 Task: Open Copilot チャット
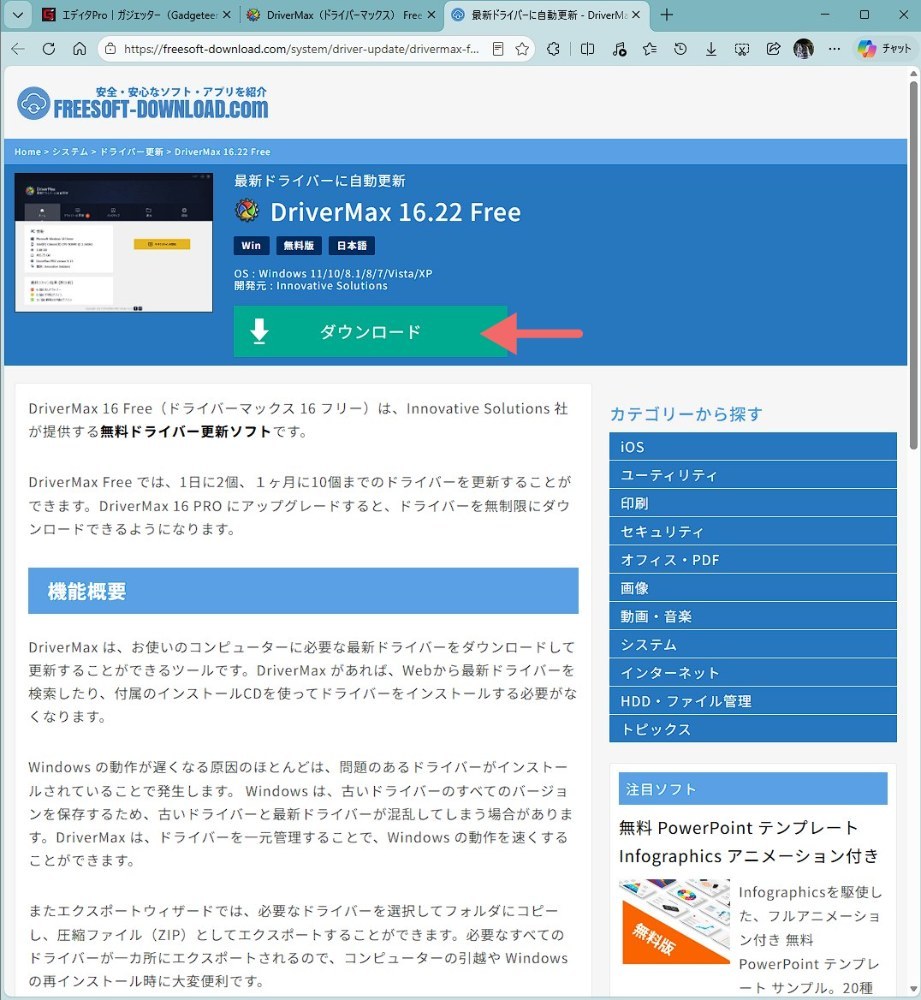(x=884, y=49)
